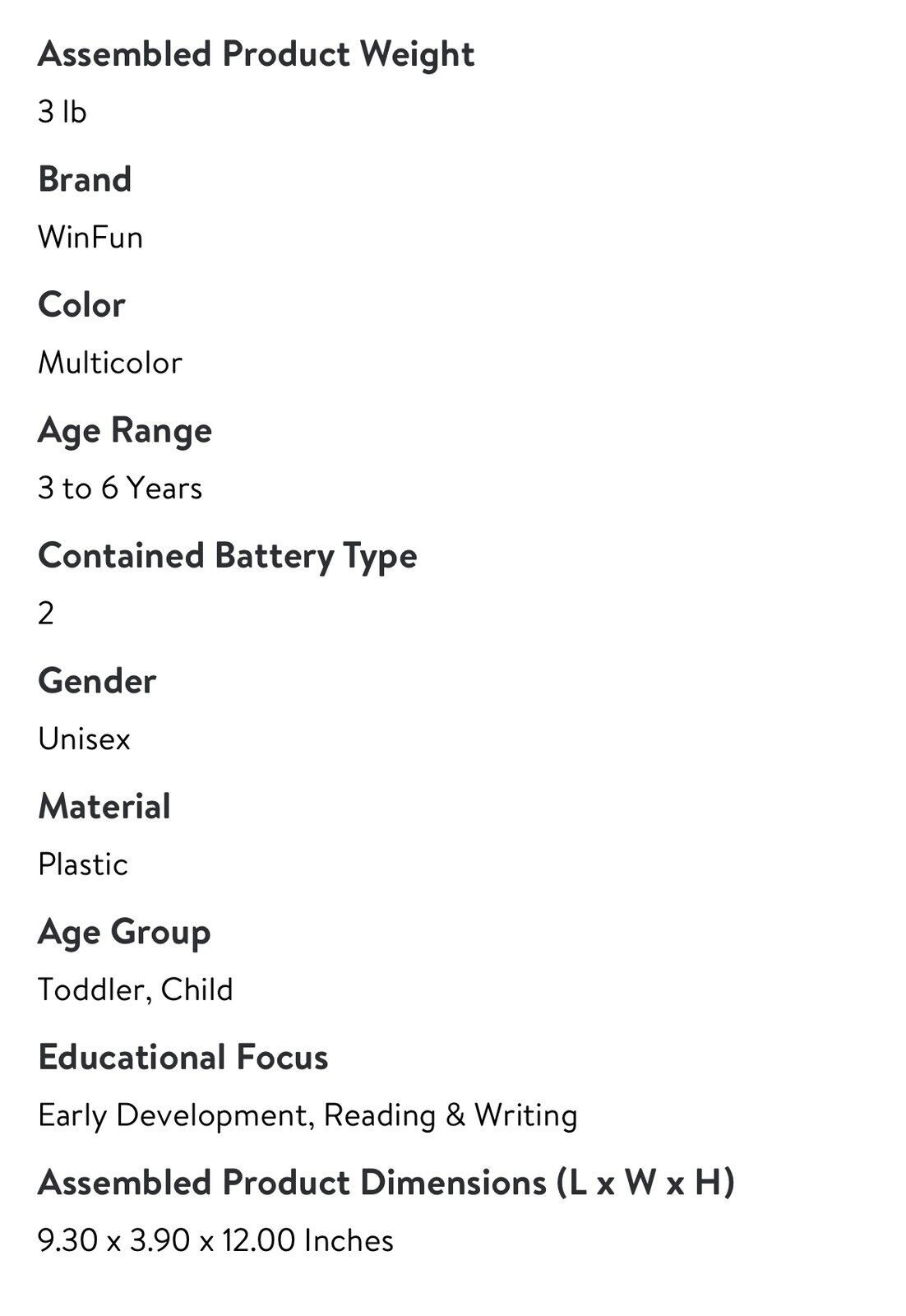Select the Contained Battery Type heading
Viewport: 906px width, 1316px height.
coord(228,557)
